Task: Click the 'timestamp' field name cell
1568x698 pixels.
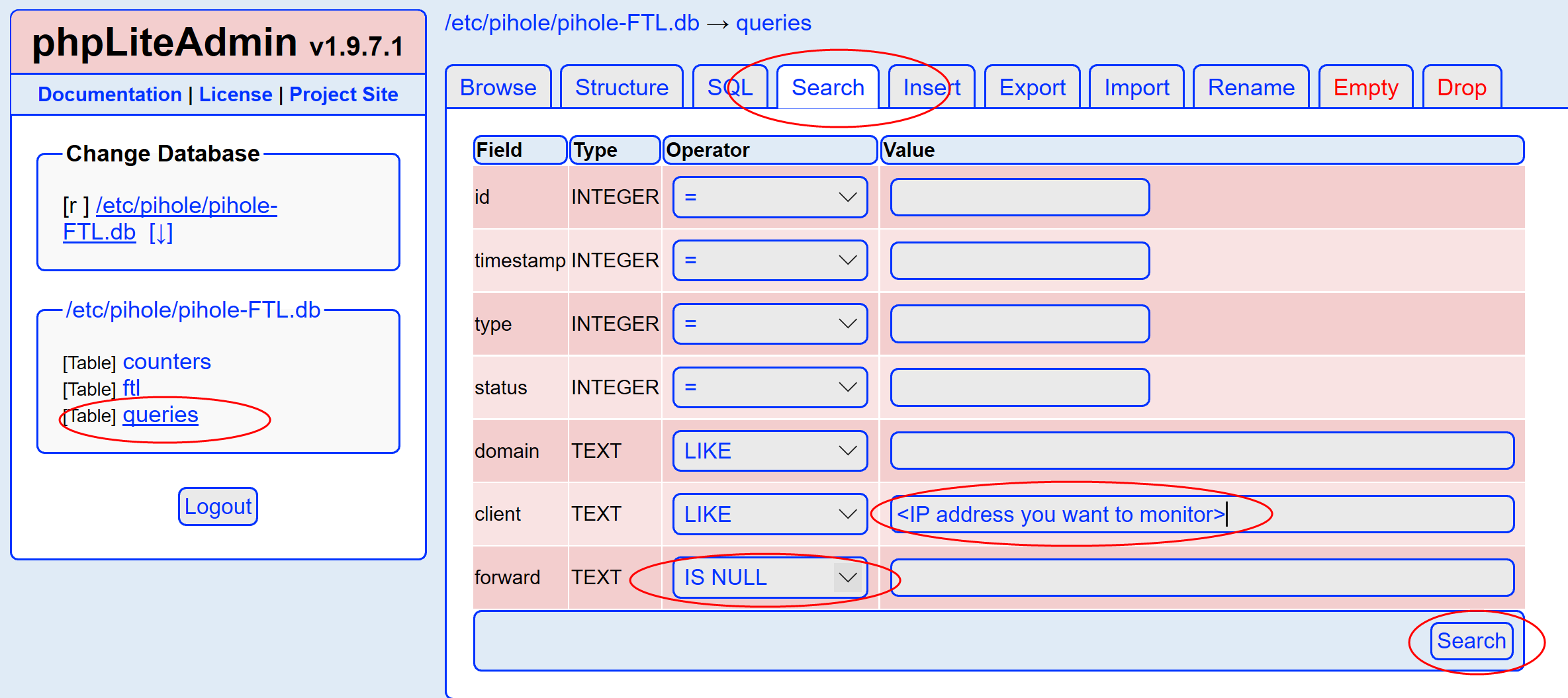Action: point(520,261)
